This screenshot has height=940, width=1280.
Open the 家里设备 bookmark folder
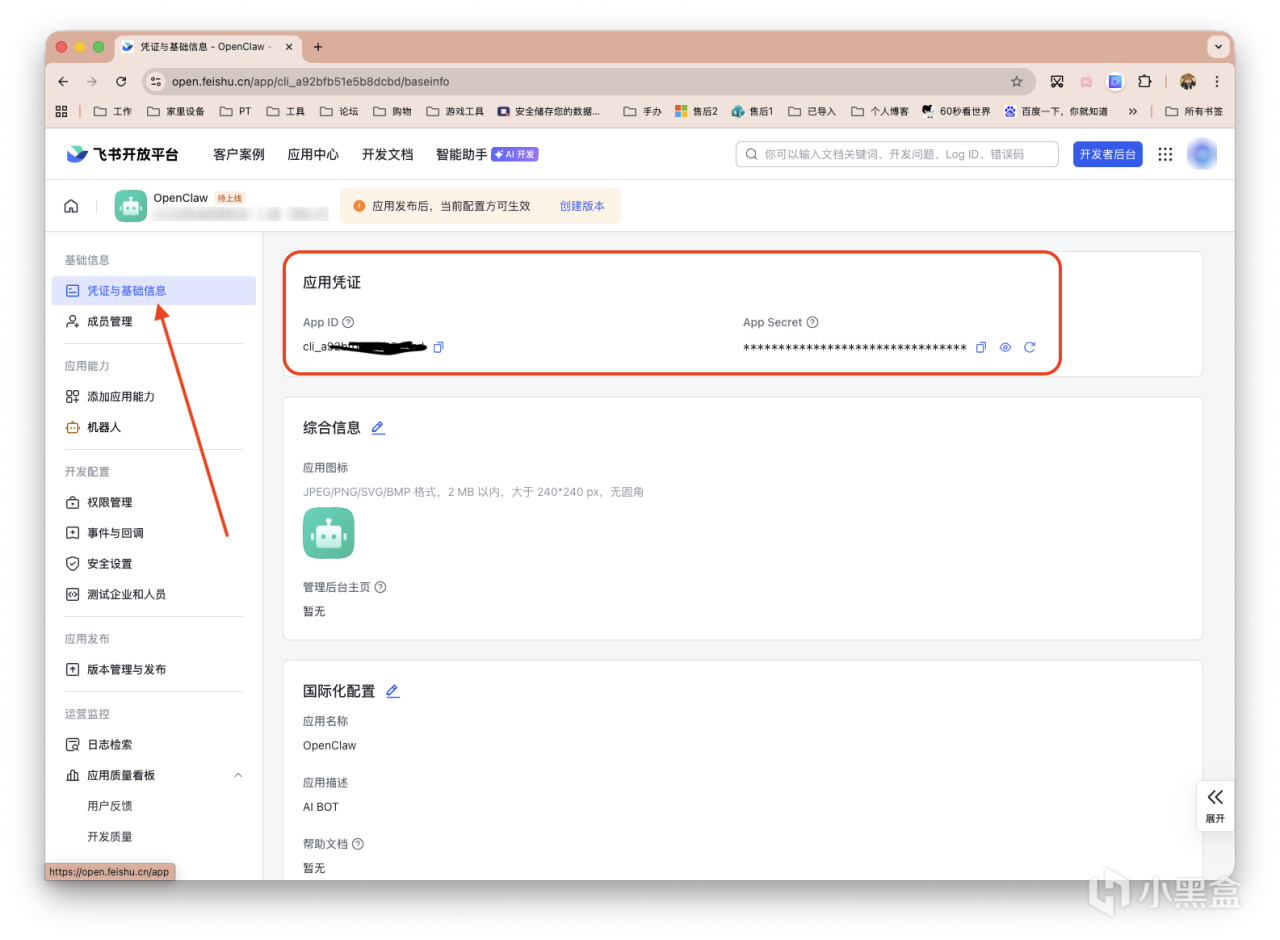click(x=176, y=111)
